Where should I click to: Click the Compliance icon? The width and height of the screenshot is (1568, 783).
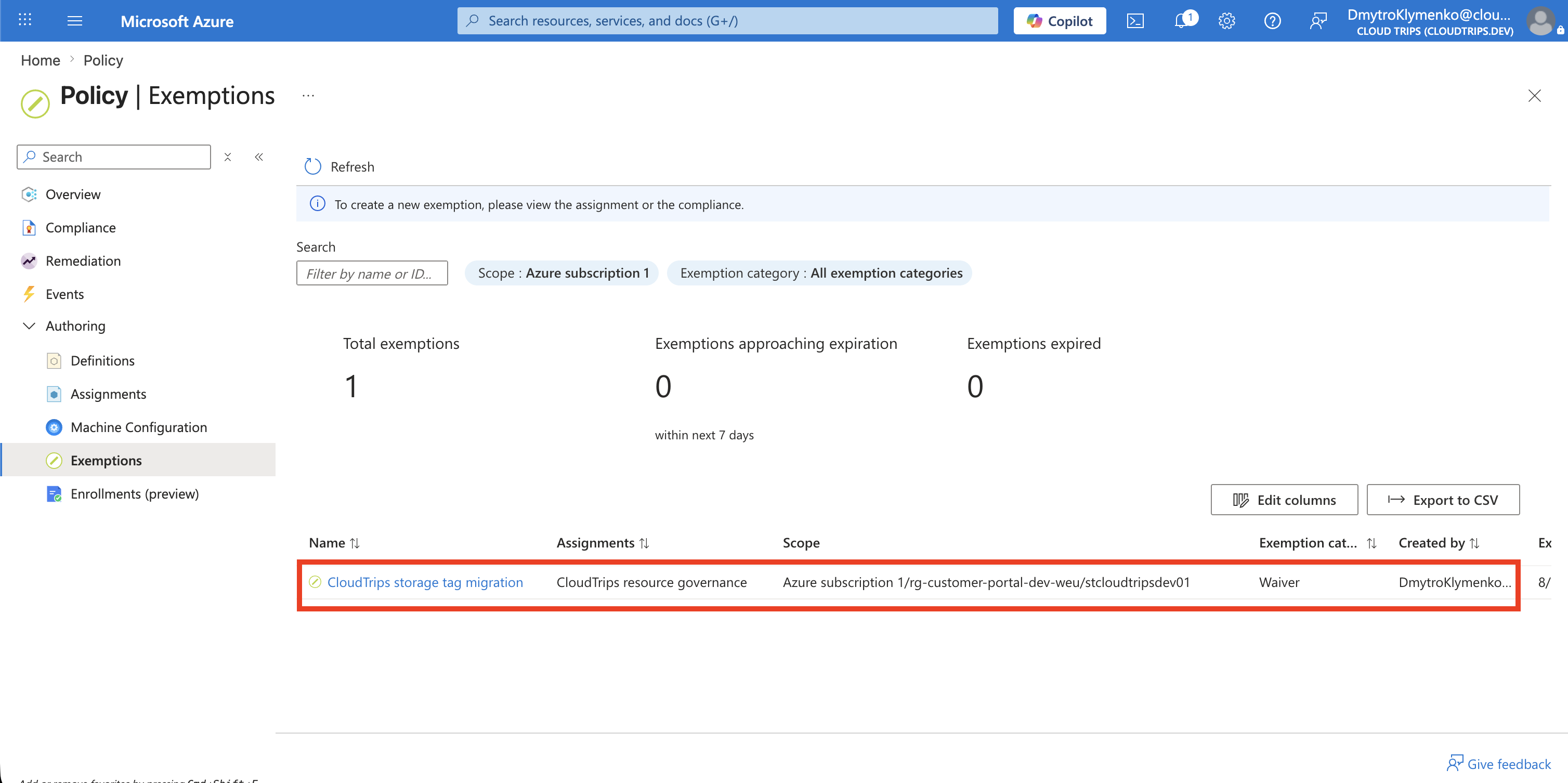[x=29, y=228]
